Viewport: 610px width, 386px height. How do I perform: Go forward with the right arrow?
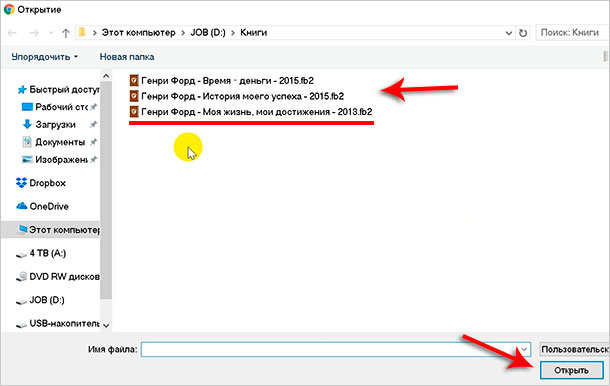(34, 33)
